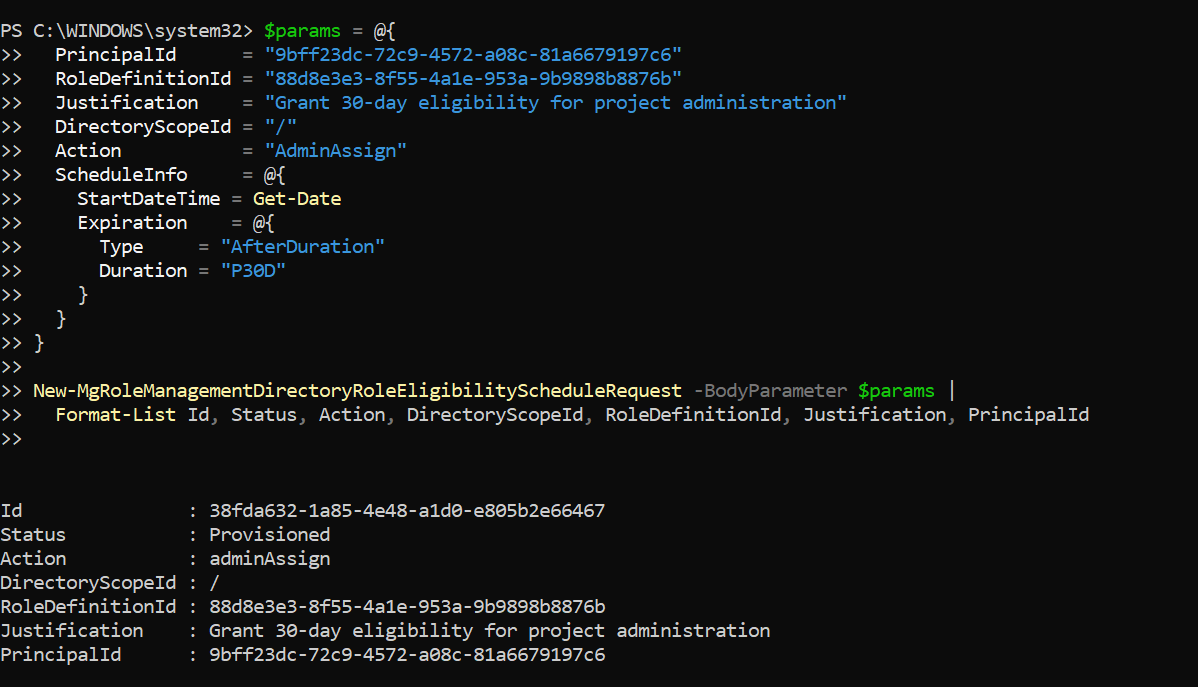Click the Get-Date command text
Screen dimensions: 1198x687
coord(297,198)
